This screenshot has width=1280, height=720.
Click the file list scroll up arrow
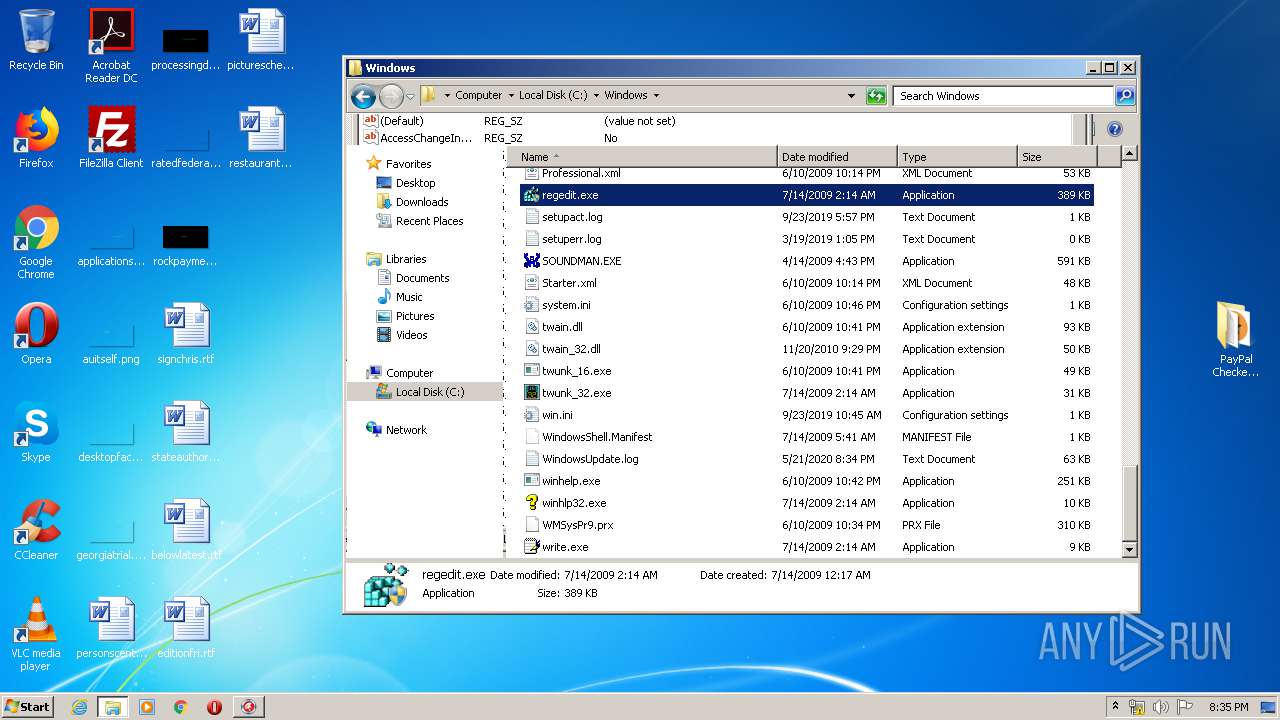pos(1130,154)
